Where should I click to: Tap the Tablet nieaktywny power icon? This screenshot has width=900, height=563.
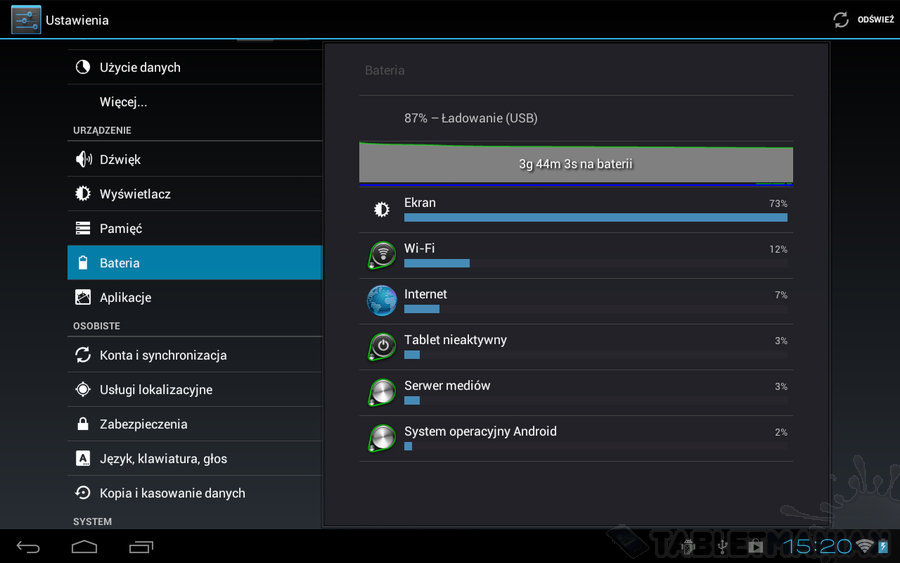[381, 347]
